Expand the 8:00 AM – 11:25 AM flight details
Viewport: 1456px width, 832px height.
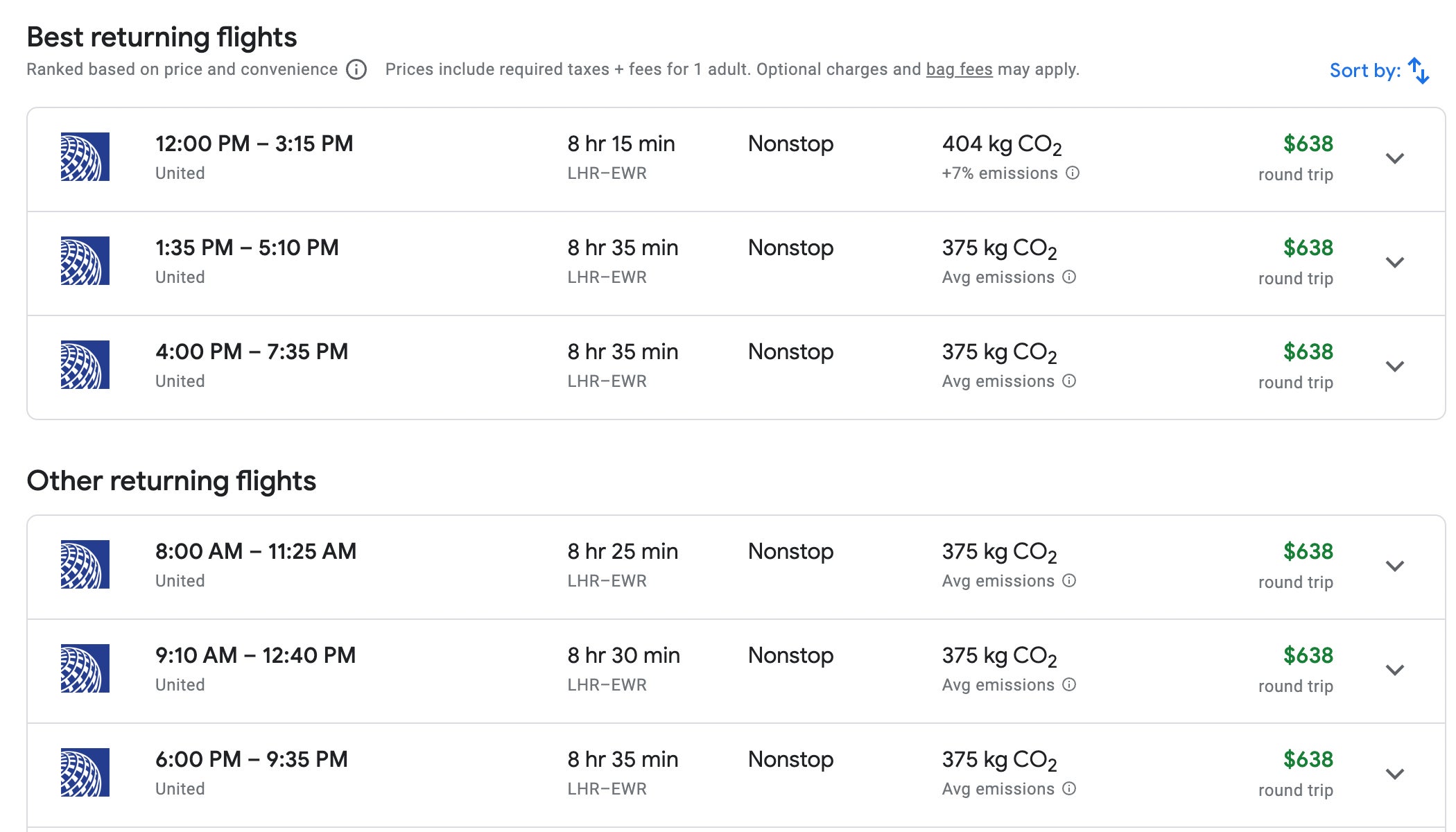pos(1394,566)
